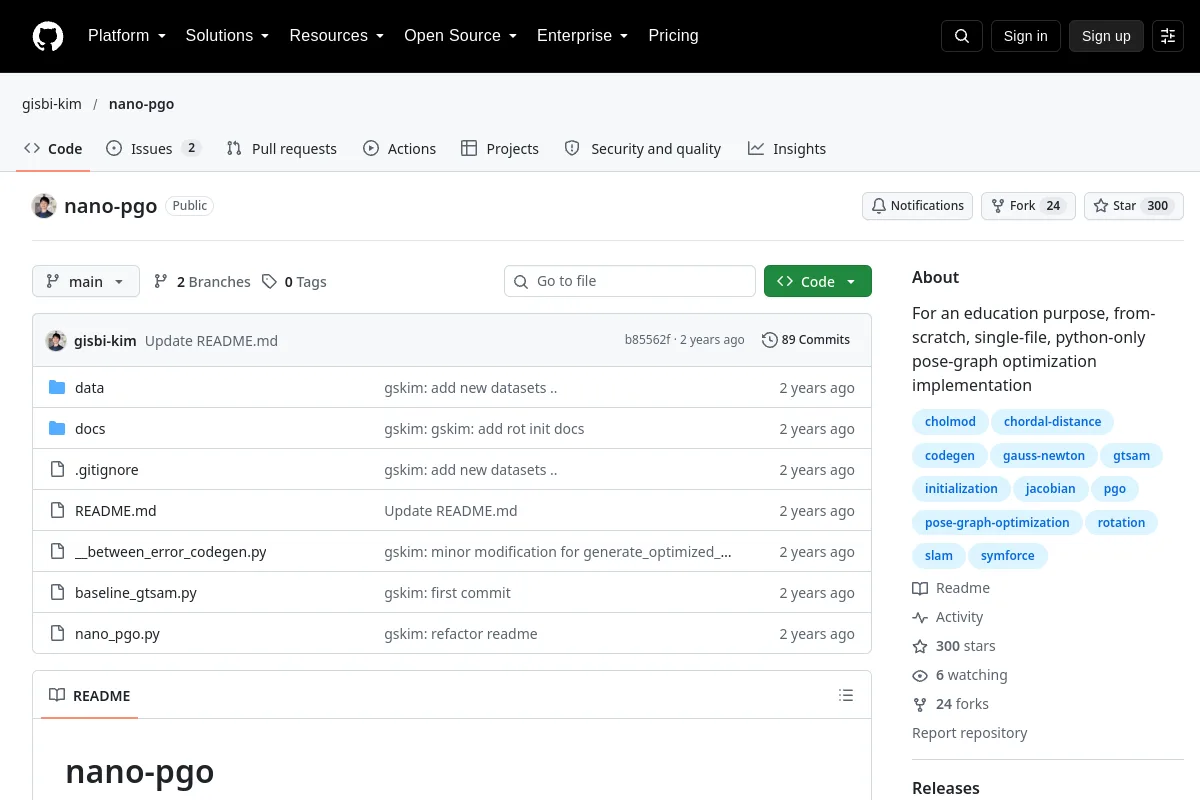Switch to the Actions tab
The width and height of the screenshot is (1200, 800).
400,149
